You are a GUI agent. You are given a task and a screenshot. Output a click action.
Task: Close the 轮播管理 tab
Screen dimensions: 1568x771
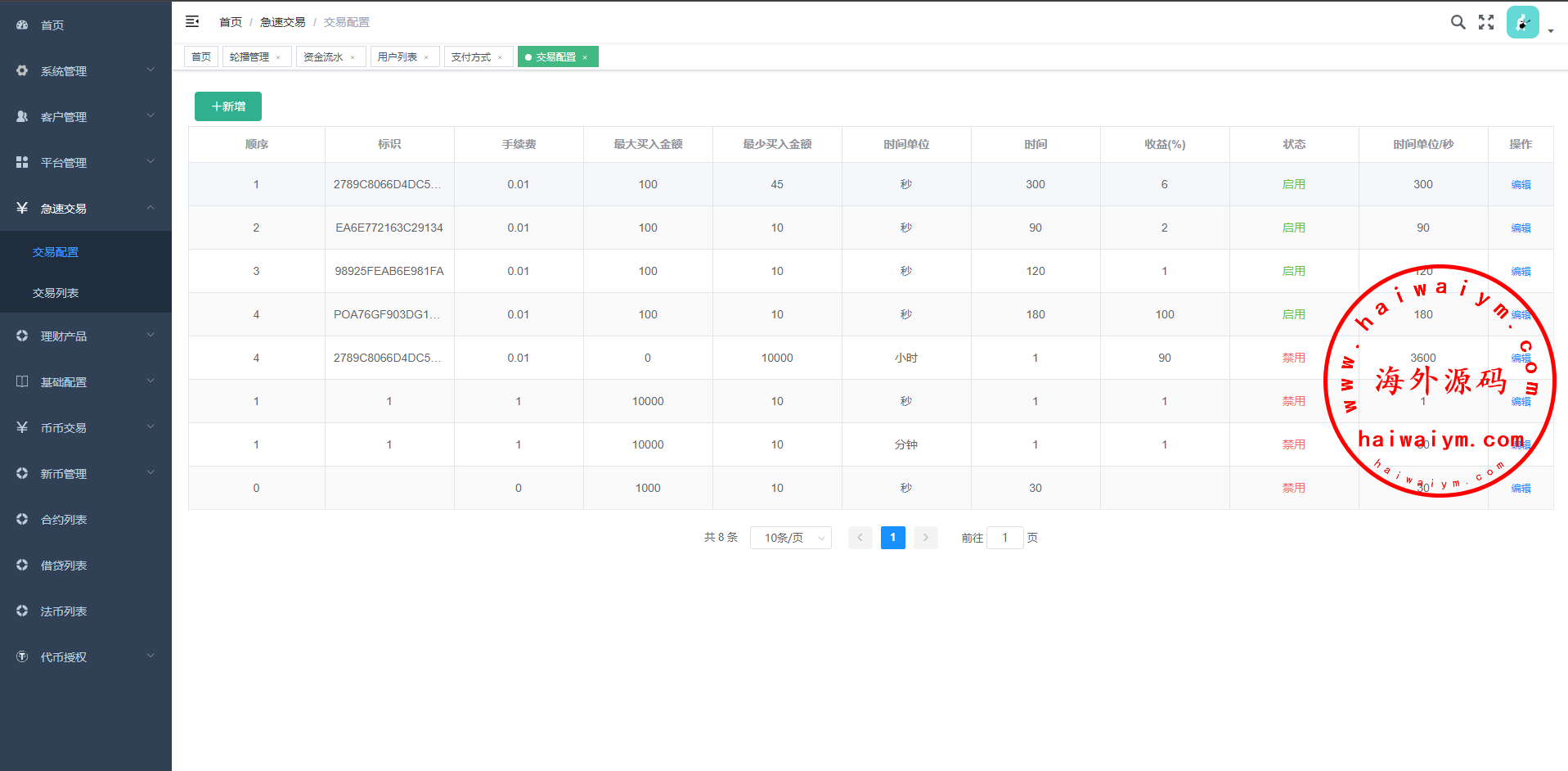(278, 57)
